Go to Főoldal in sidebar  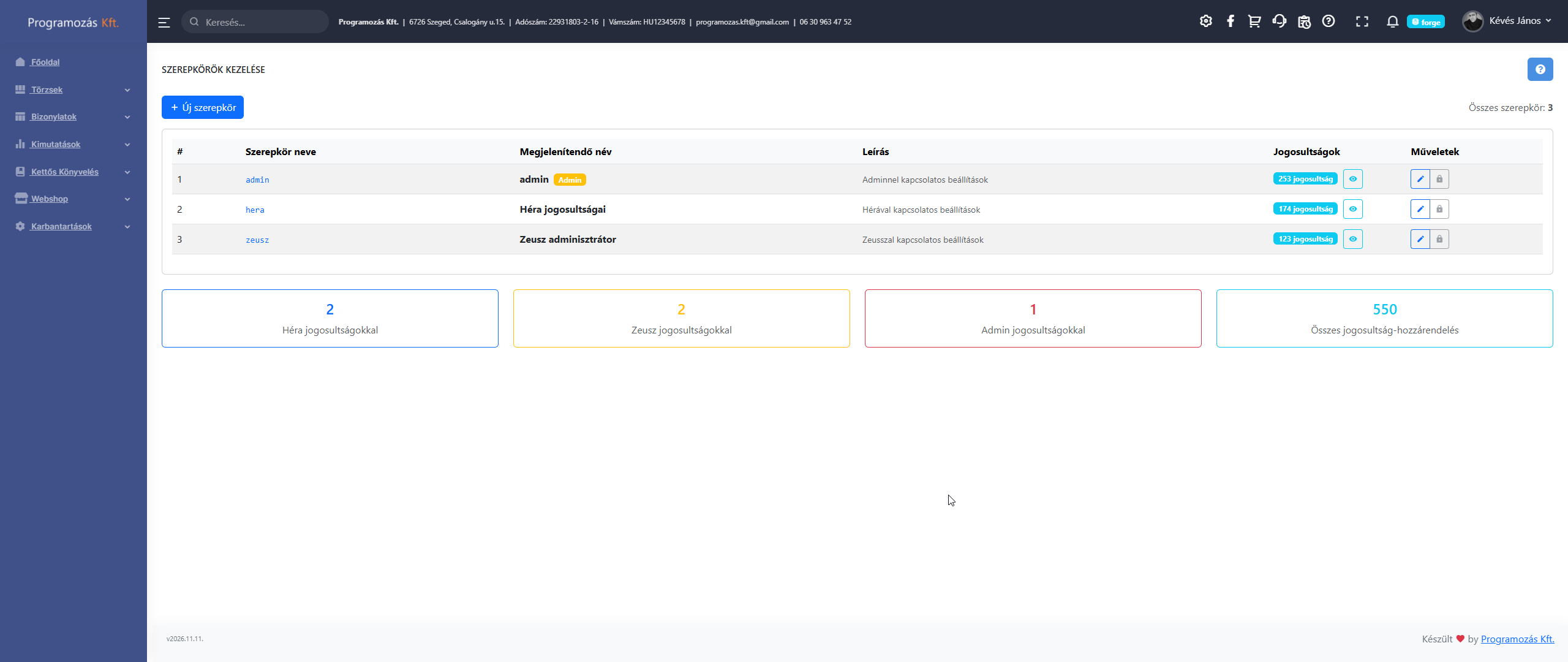pyautogui.click(x=45, y=62)
